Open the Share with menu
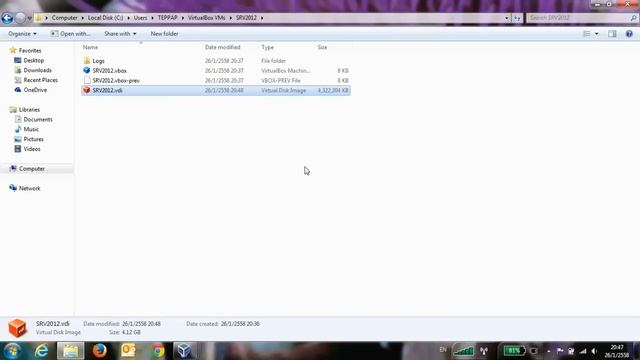This screenshot has width=640, height=360. [x=120, y=34]
